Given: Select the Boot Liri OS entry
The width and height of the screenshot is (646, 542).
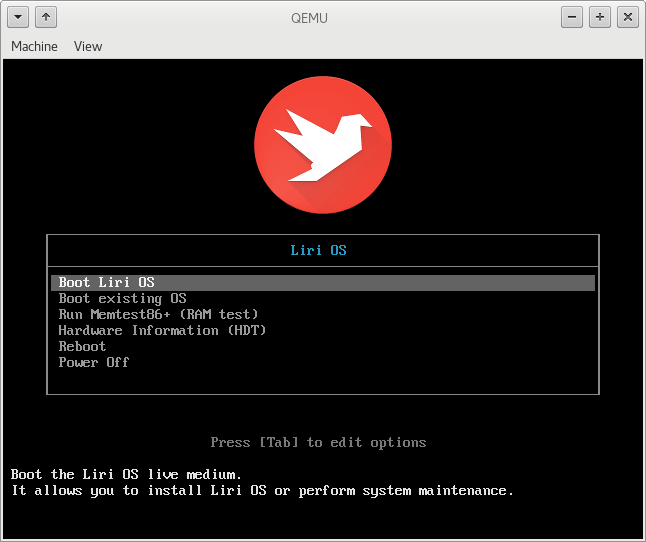Looking at the screenshot, I should pyautogui.click(x=107, y=283).
